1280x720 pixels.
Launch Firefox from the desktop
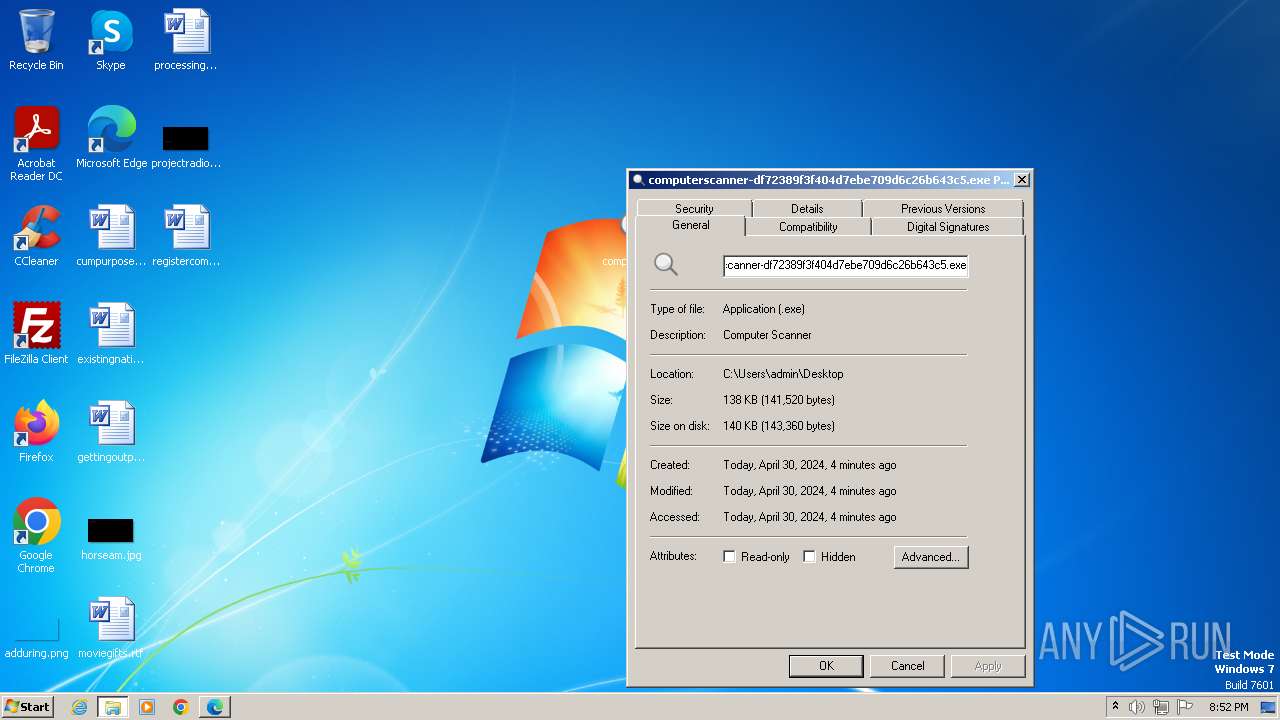pyautogui.click(x=36, y=432)
